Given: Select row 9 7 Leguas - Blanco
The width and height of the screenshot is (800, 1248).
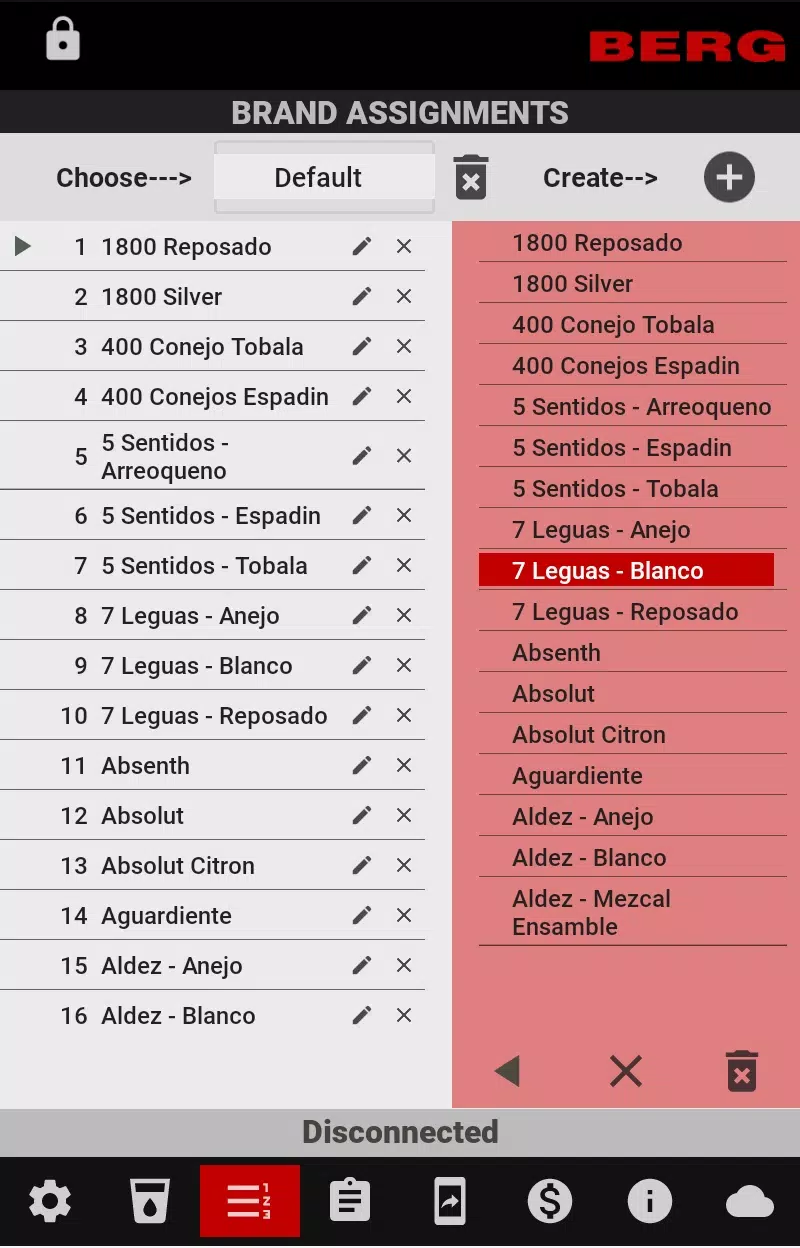Looking at the screenshot, I should tap(212, 666).
